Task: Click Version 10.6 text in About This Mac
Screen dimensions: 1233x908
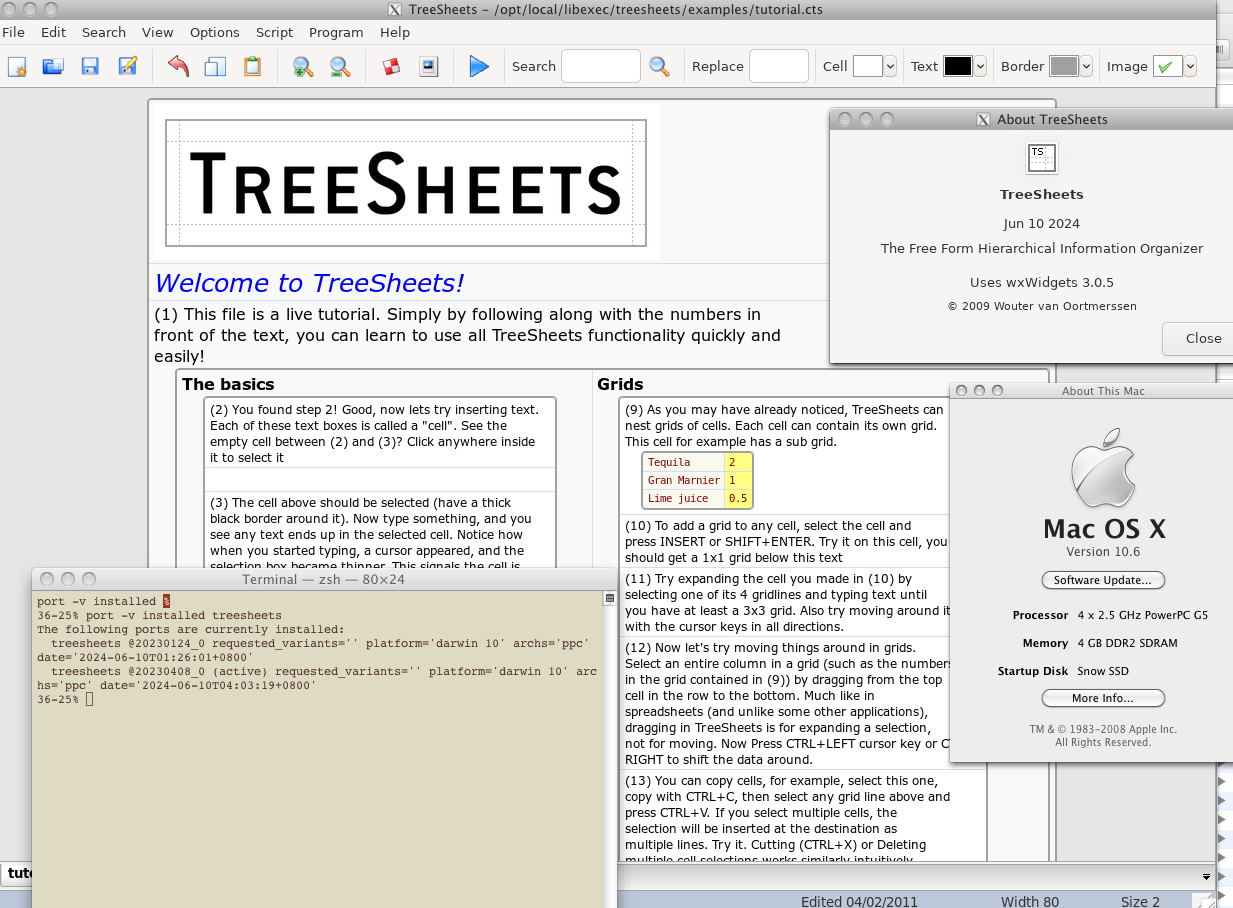Action: pyautogui.click(x=1103, y=551)
